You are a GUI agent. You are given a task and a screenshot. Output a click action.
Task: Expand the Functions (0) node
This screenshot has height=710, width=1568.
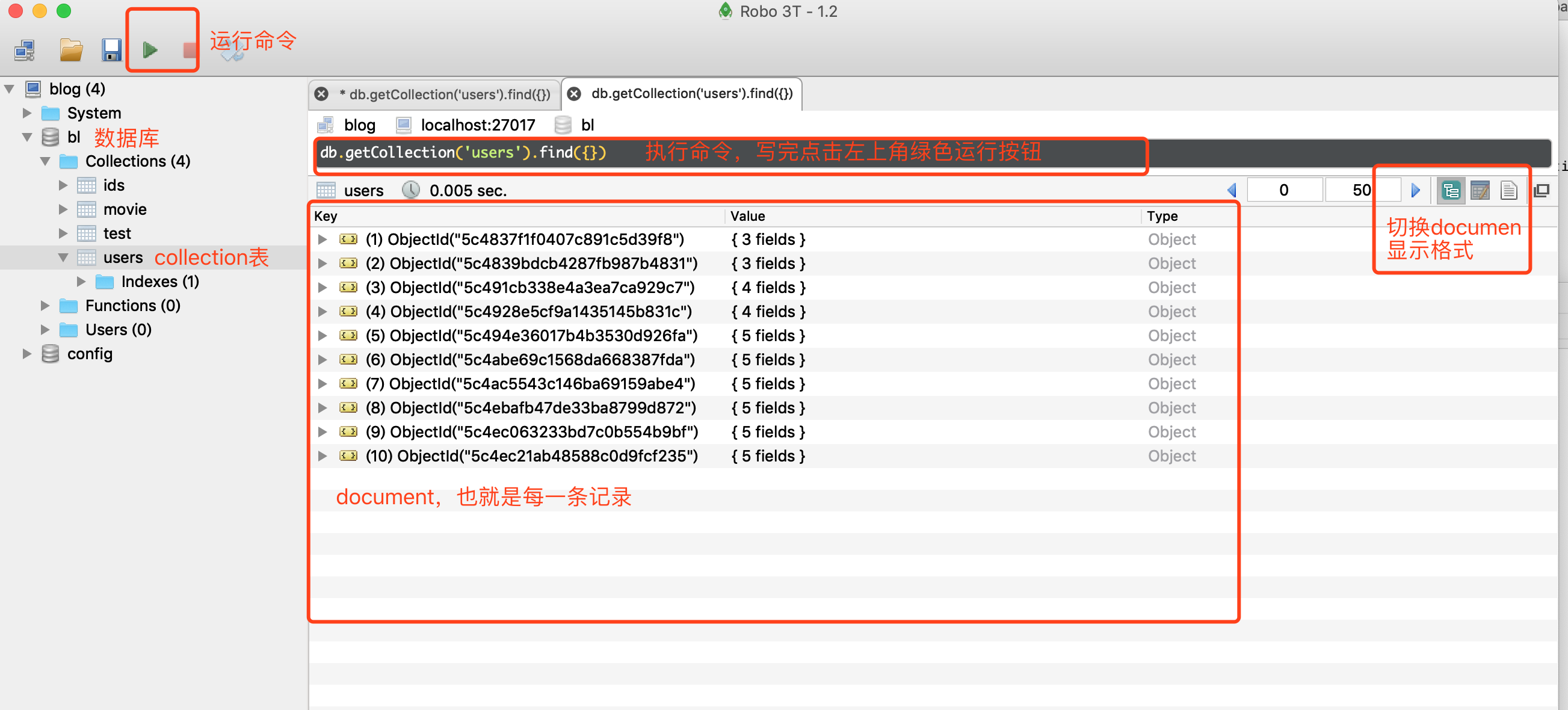click(x=45, y=306)
